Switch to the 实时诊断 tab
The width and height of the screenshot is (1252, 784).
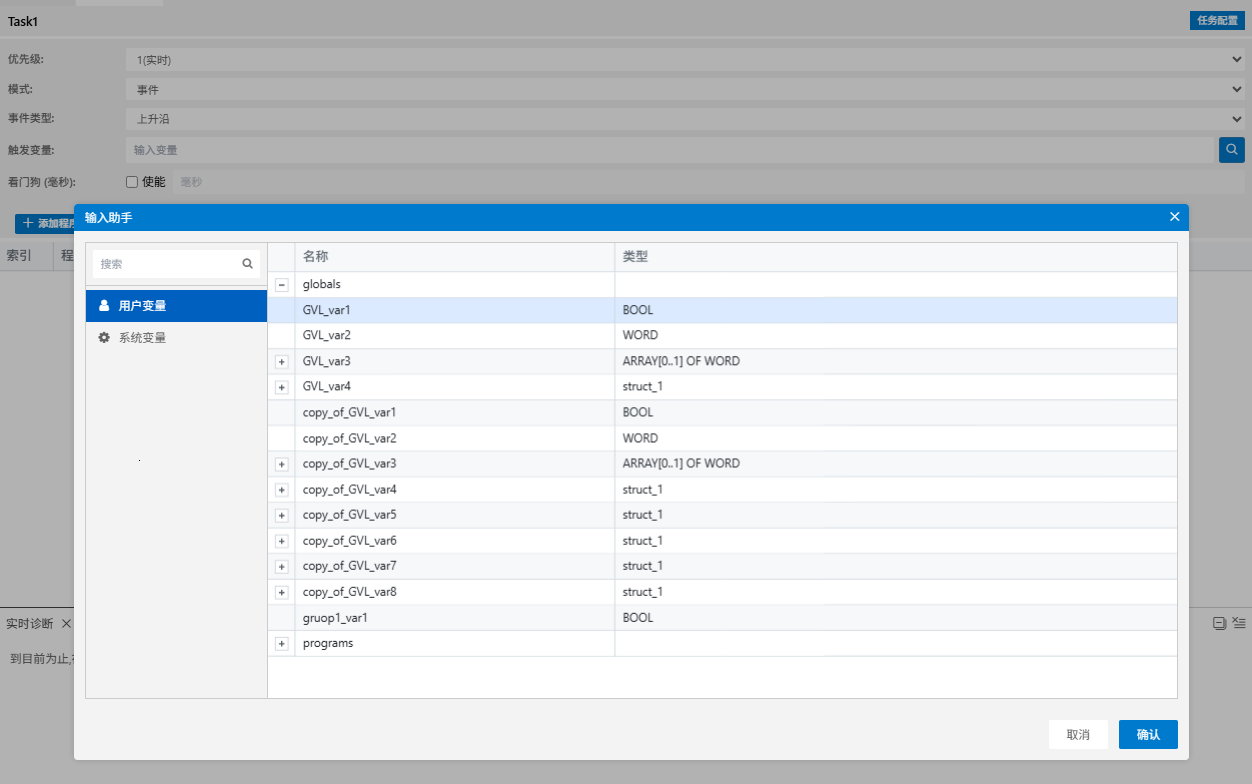click(30, 623)
